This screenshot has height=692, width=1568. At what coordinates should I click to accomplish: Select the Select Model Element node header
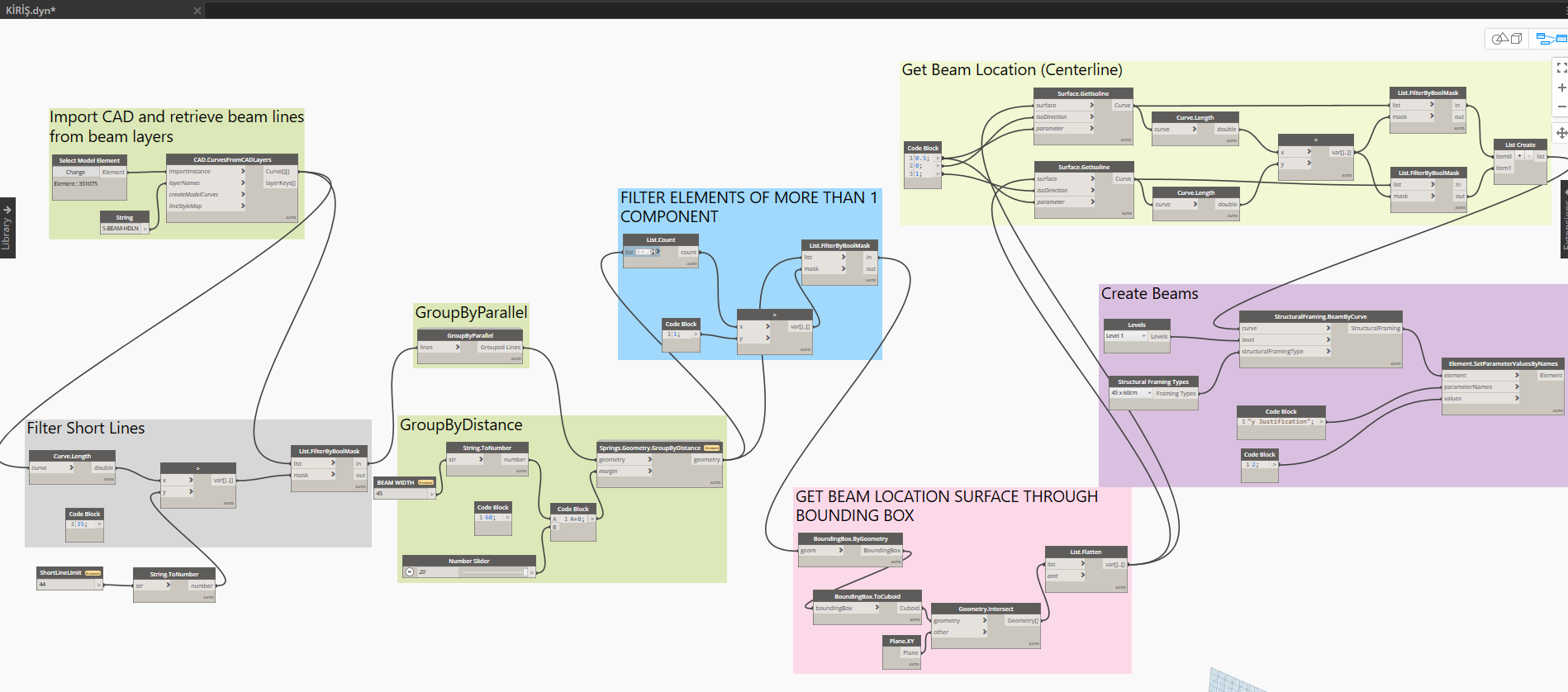pos(89,161)
